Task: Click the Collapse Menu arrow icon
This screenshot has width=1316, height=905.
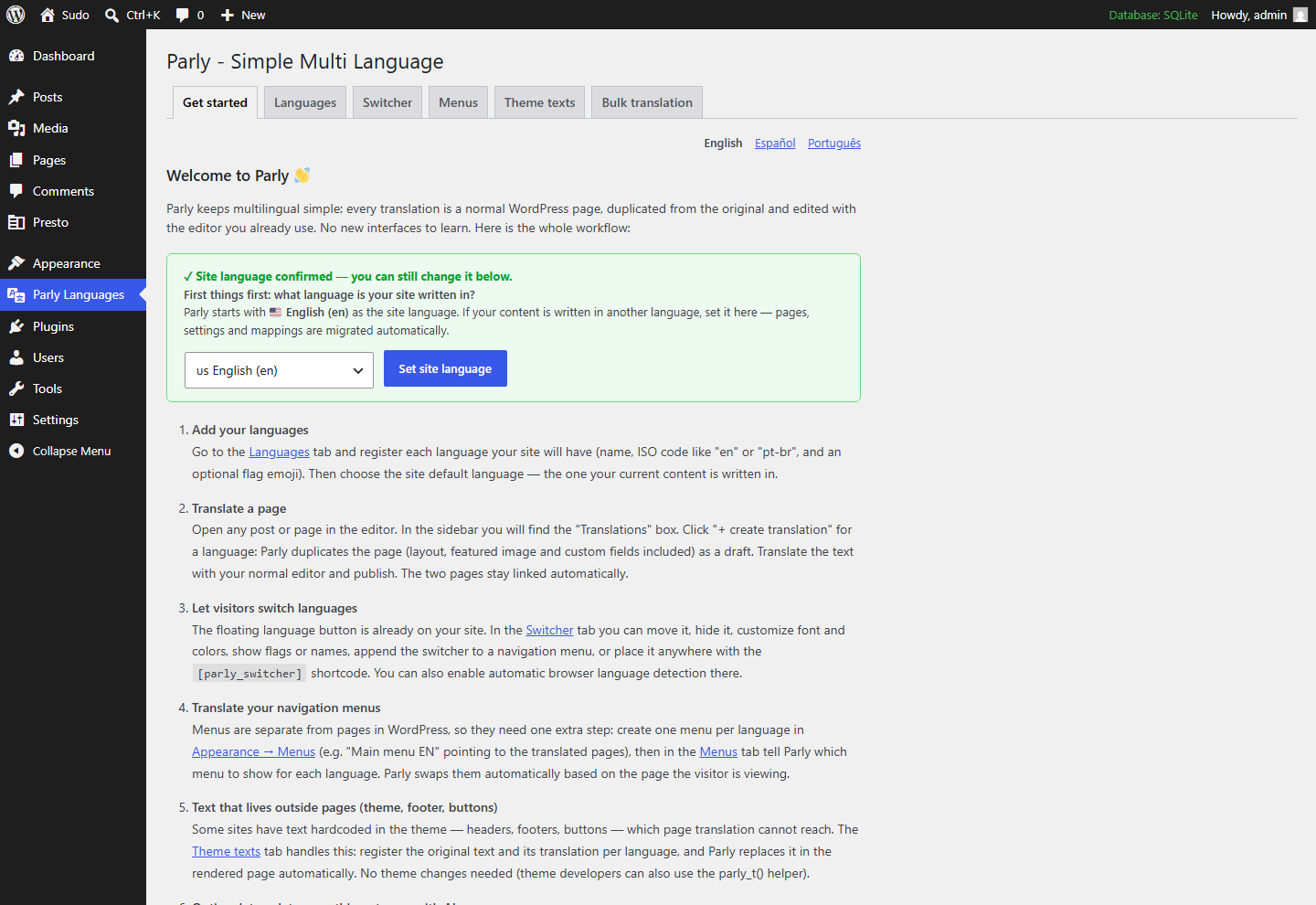Action: [16, 451]
